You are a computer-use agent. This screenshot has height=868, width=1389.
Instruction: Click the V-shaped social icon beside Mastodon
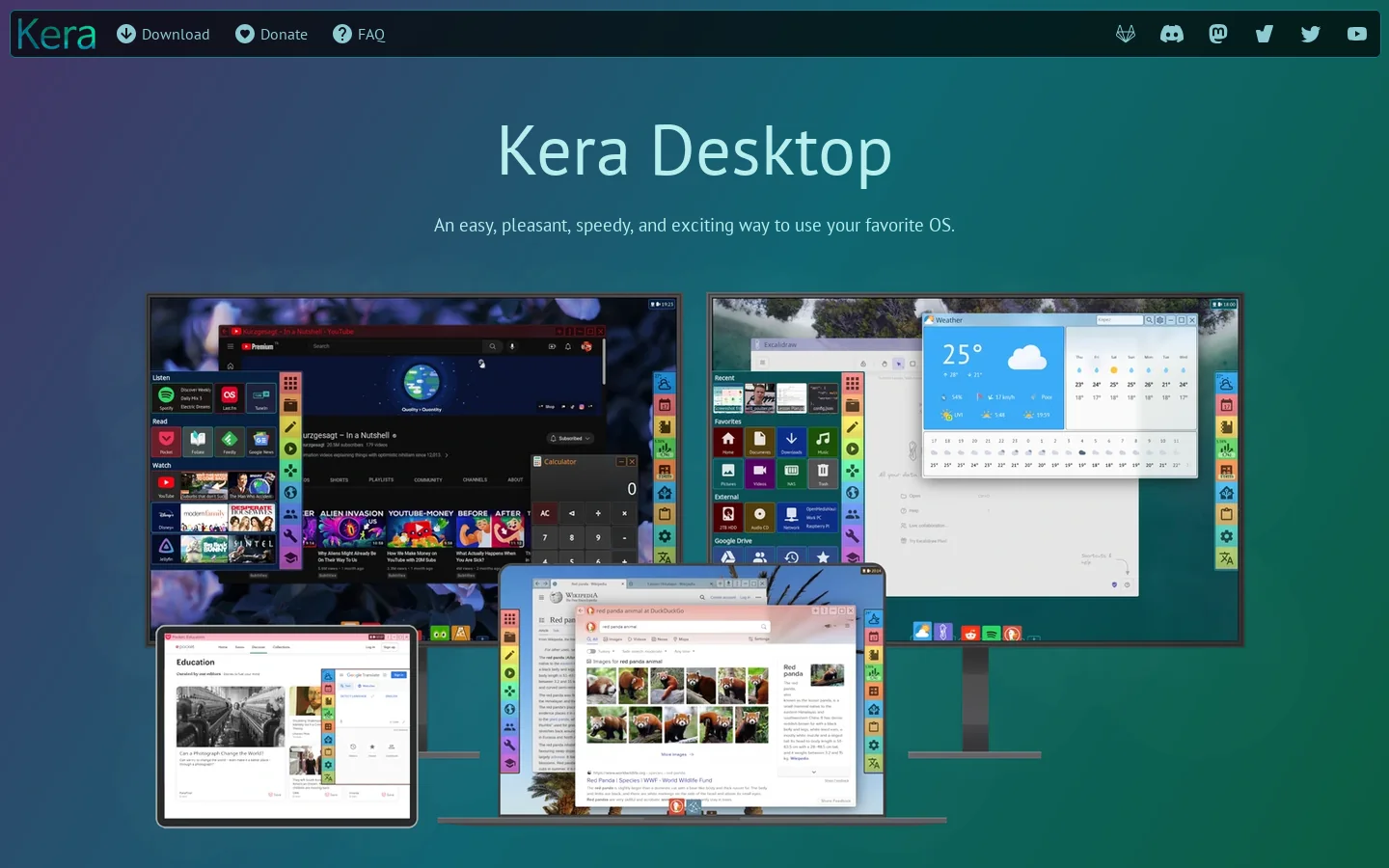(1265, 34)
